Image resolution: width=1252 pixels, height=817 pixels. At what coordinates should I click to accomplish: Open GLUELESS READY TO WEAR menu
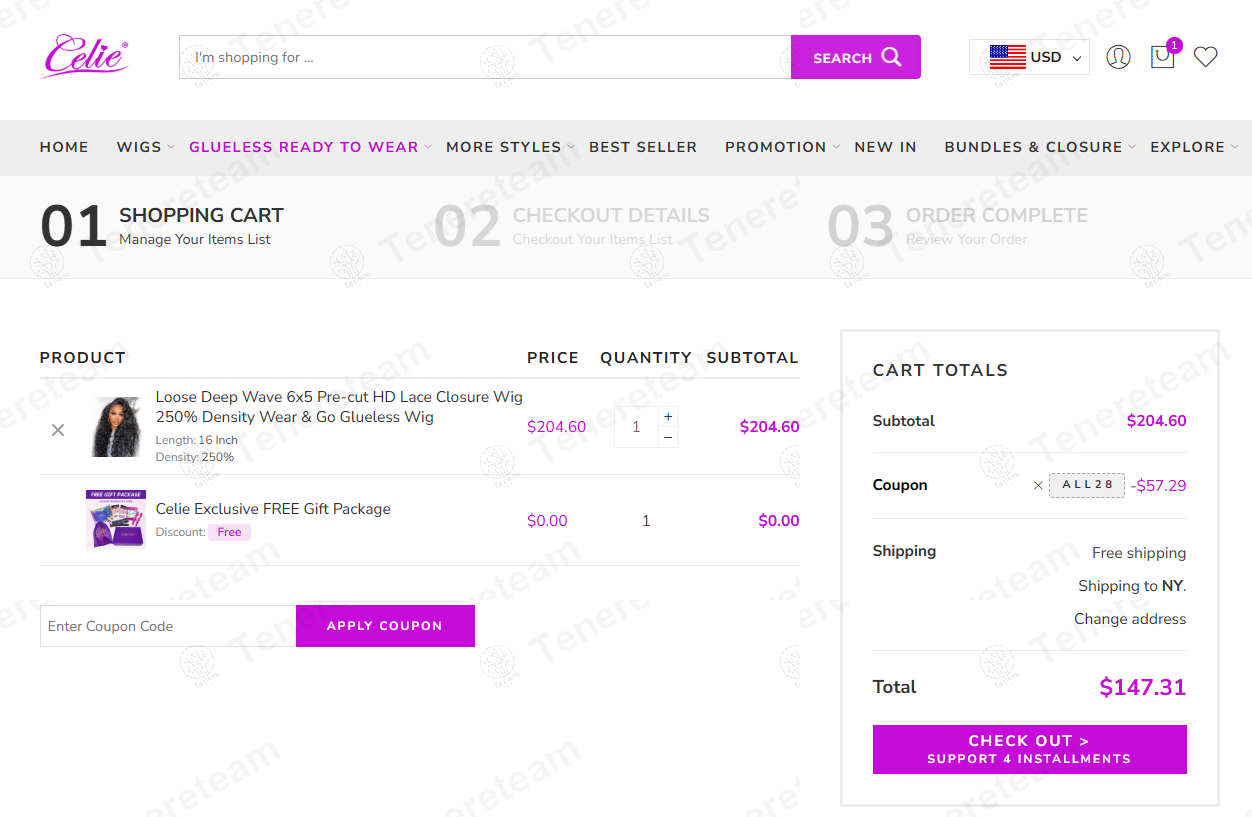pyautogui.click(x=304, y=147)
